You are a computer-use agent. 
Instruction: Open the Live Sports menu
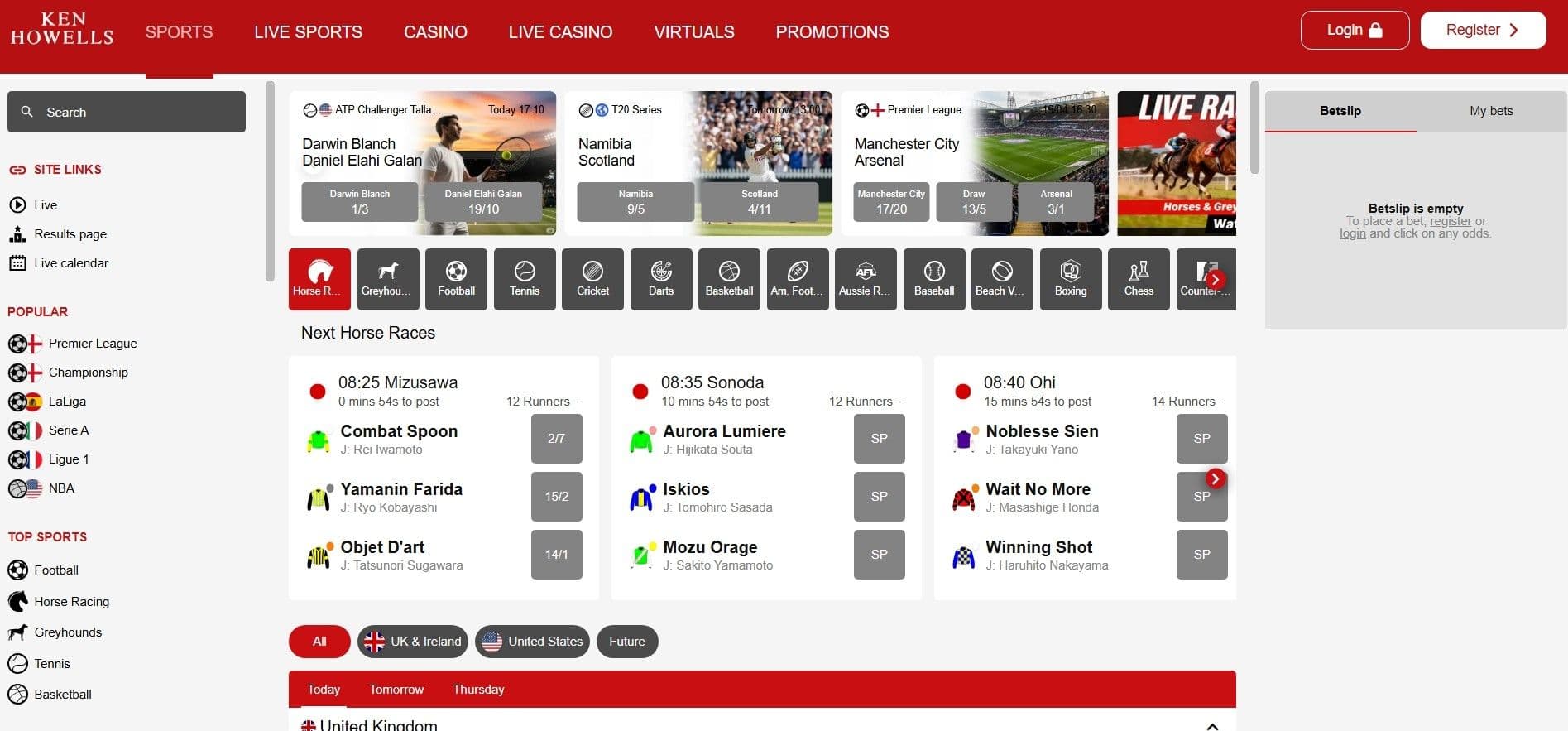[x=308, y=31]
